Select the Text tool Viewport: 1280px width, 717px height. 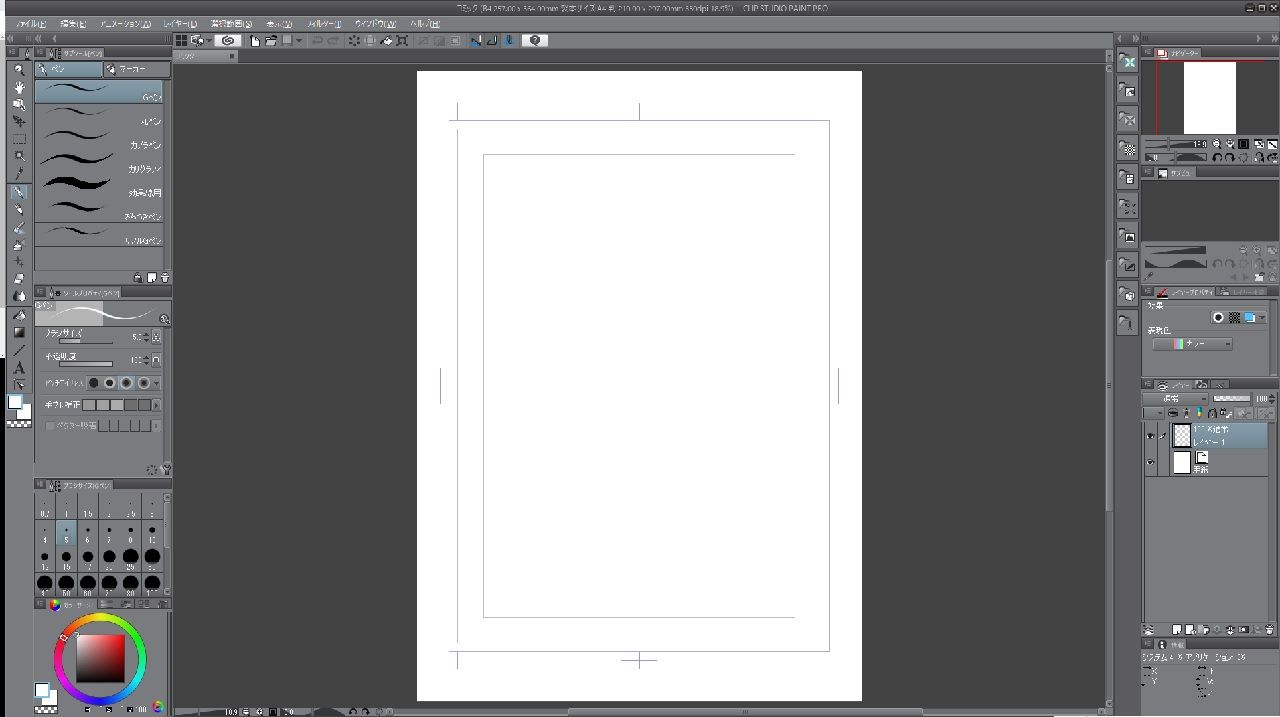pos(19,367)
